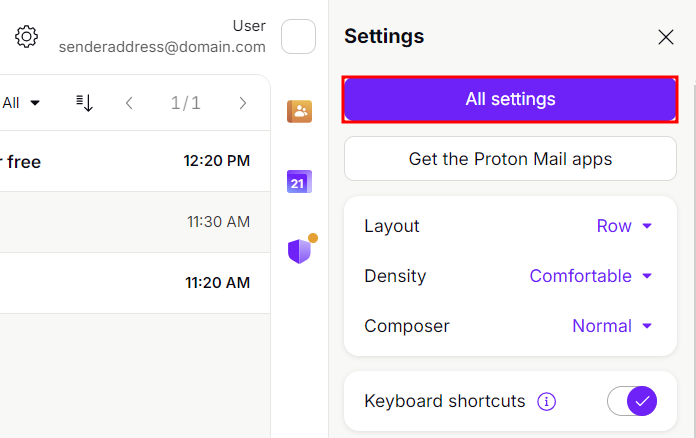Click the keyboard shortcuts info icon

point(546,401)
